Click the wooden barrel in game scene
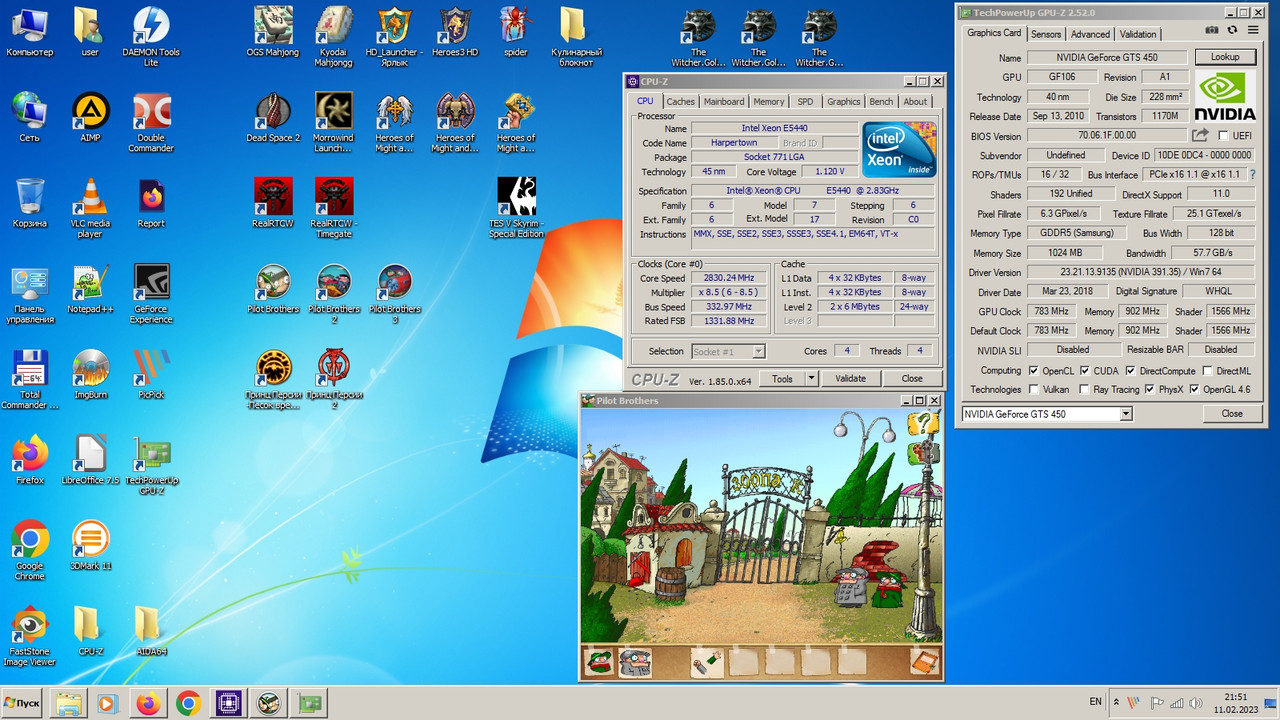The image size is (1280, 720). (x=670, y=584)
